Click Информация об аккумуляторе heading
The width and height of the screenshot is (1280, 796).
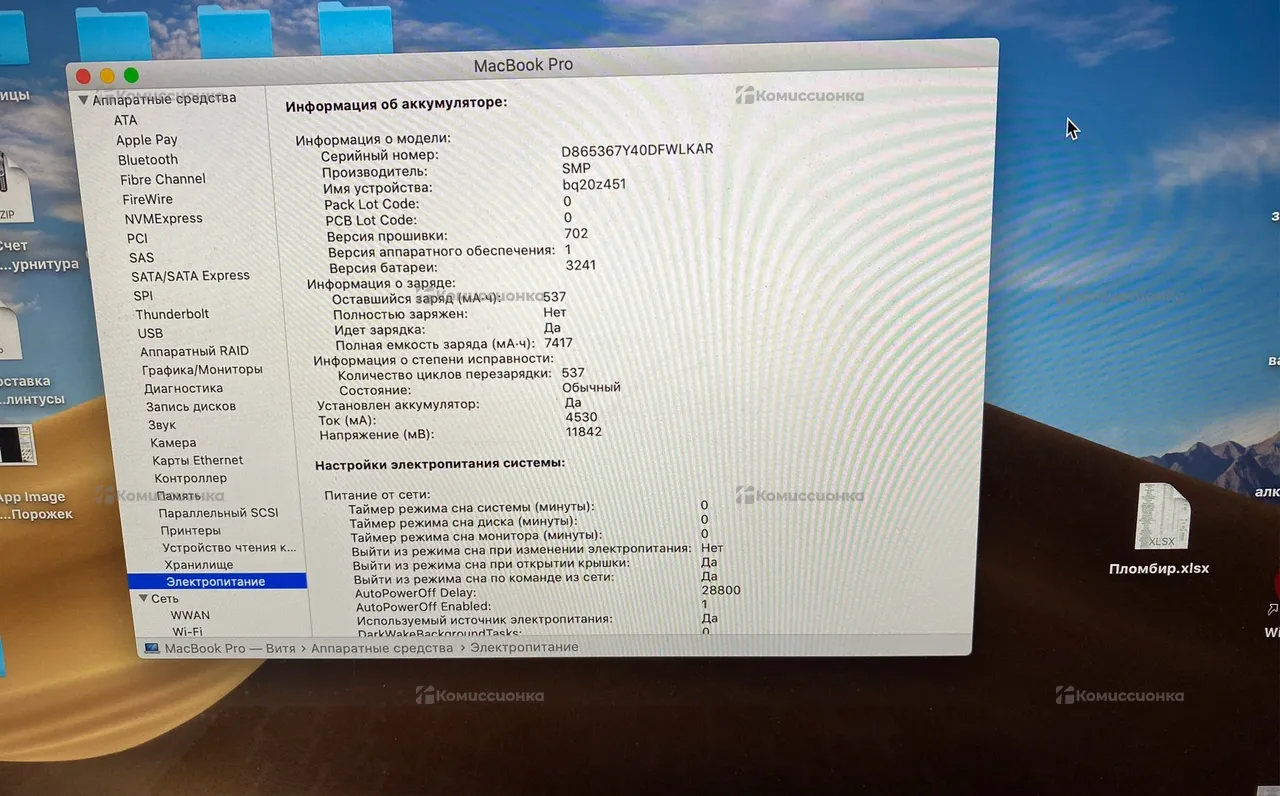(396, 104)
